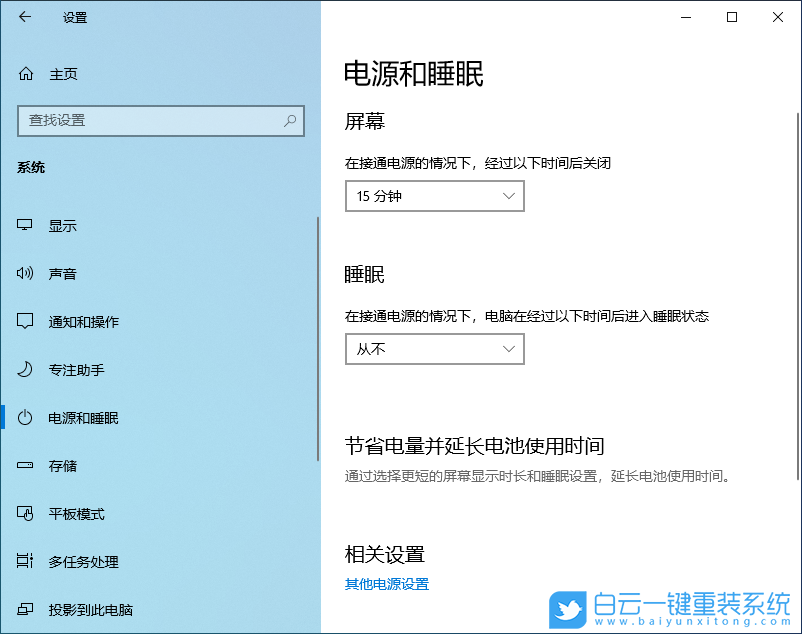Expand the sleep dropdown showing 从不
The height and width of the screenshot is (634, 802).
click(x=434, y=349)
